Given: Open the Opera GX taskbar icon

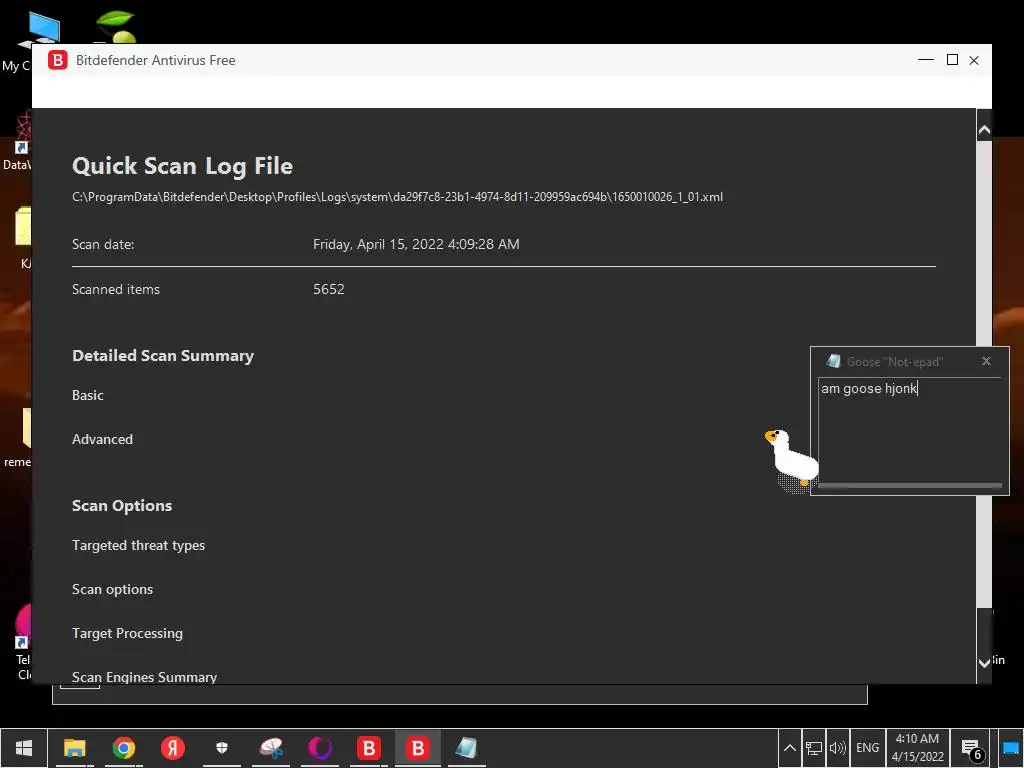Looking at the screenshot, I should 320,748.
